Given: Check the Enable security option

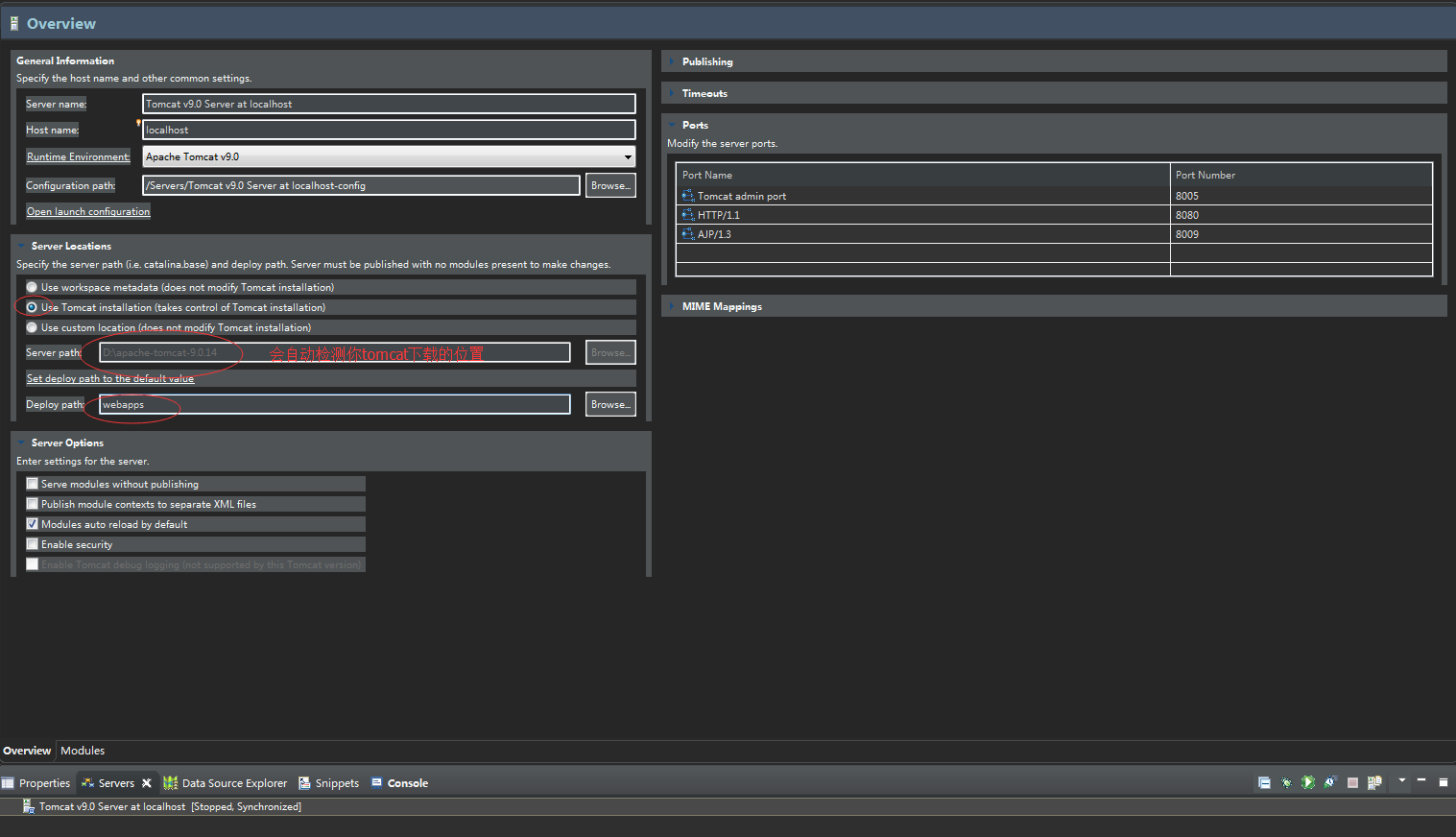Looking at the screenshot, I should pyautogui.click(x=33, y=544).
